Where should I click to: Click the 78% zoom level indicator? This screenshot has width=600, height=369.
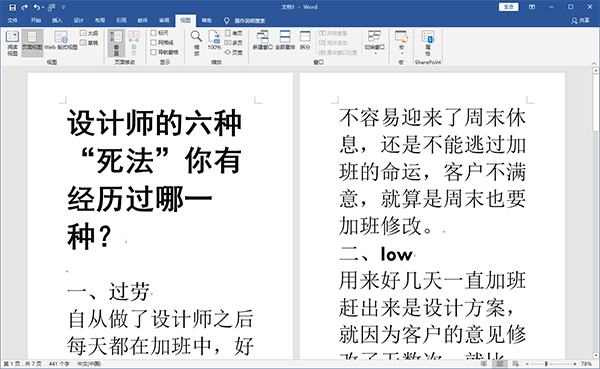tap(586, 364)
